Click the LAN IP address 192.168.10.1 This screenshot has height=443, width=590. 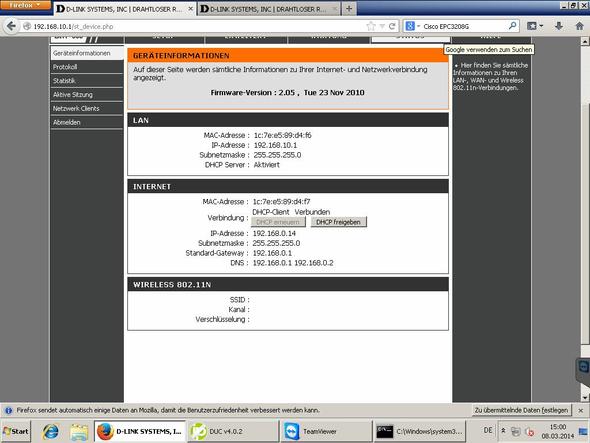[275, 145]
